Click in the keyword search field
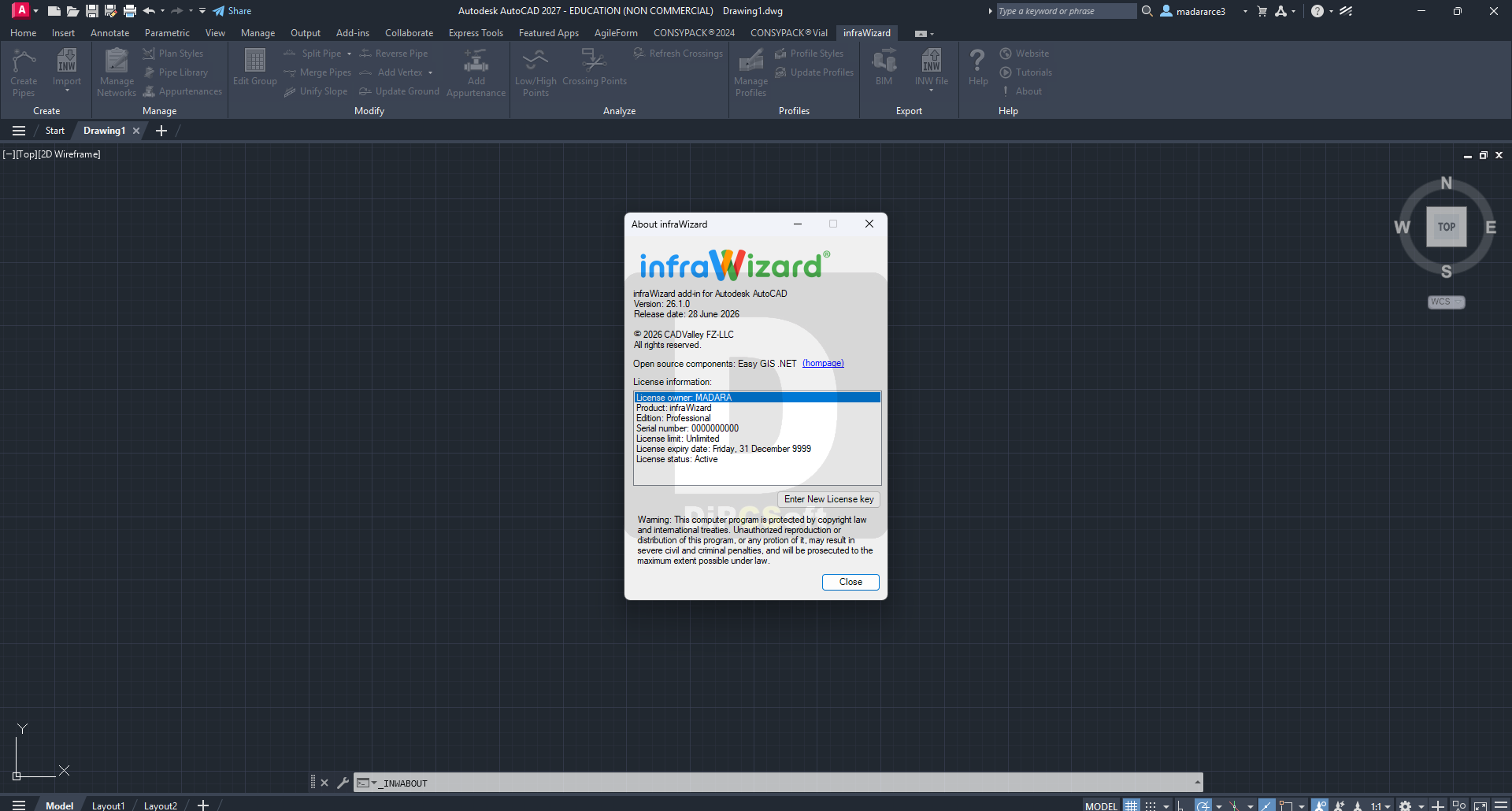 pos(1065,11)
